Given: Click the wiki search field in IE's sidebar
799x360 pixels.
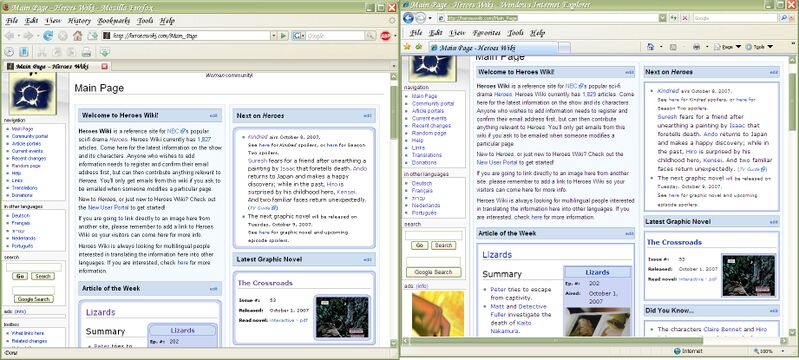Looking at the screenshot, I should tap(434, 236).
